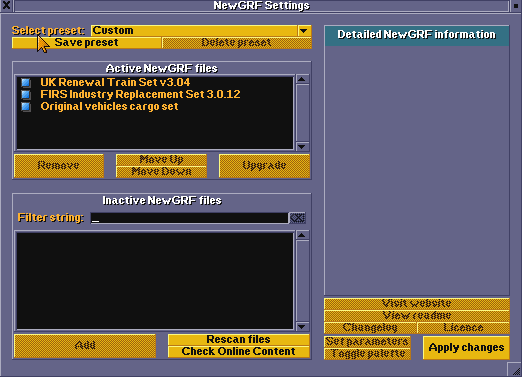Click Apply changes button

tap(466, 348)
